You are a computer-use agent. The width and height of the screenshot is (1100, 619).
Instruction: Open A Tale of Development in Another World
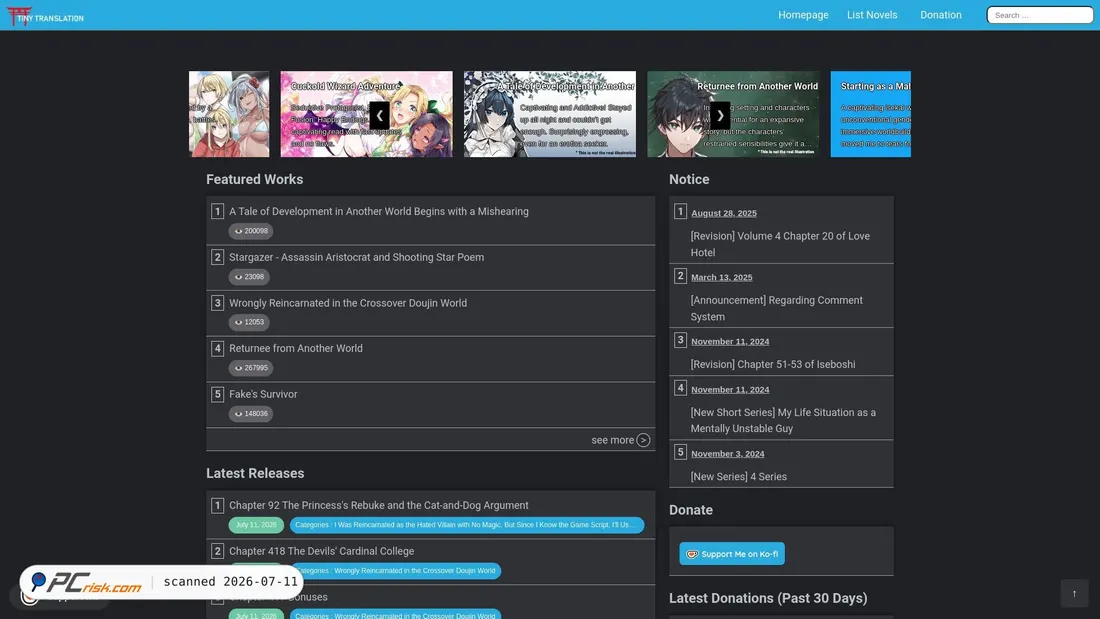(379, 211)
